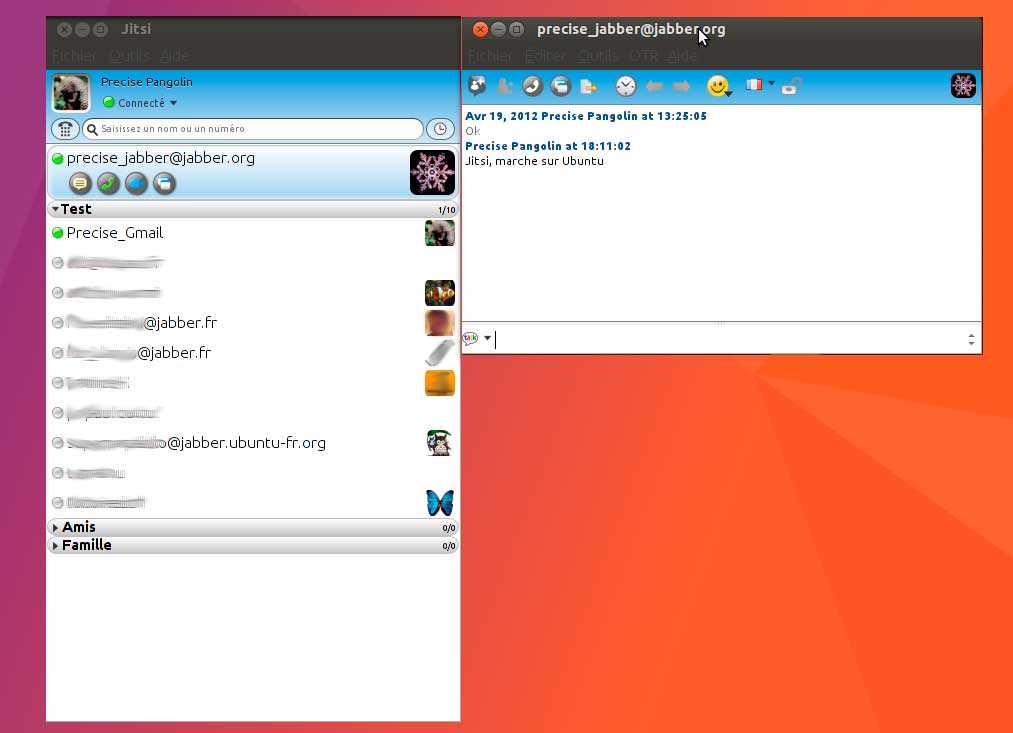The image size is (1013, 733).
Task: Click the invite contacts toolbar icon
Action: click(477, 87)
